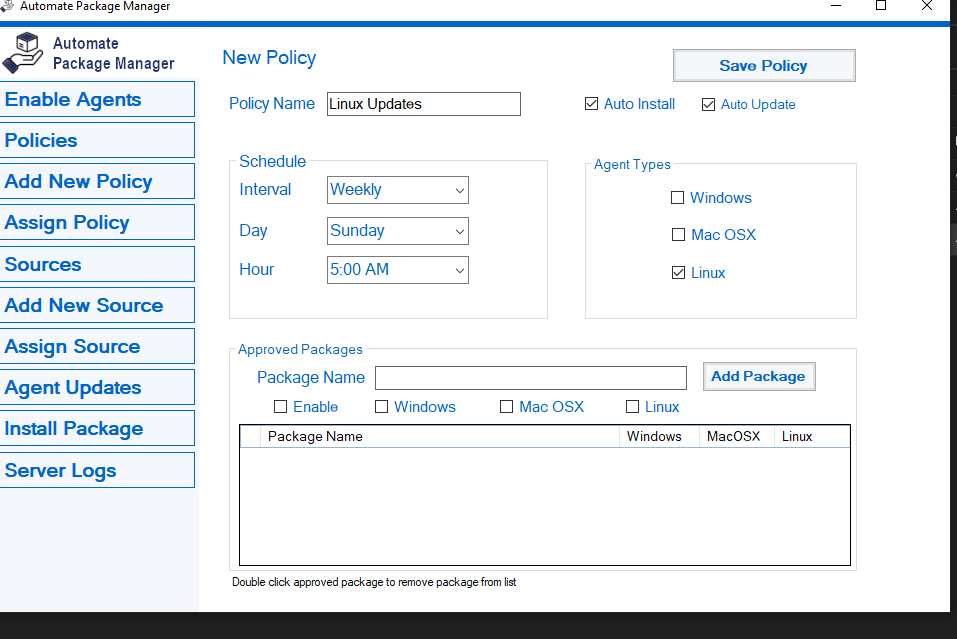Enable Windows under Agent Types
The width and height of the screenshot is (957, 639).
coord(678,198)
